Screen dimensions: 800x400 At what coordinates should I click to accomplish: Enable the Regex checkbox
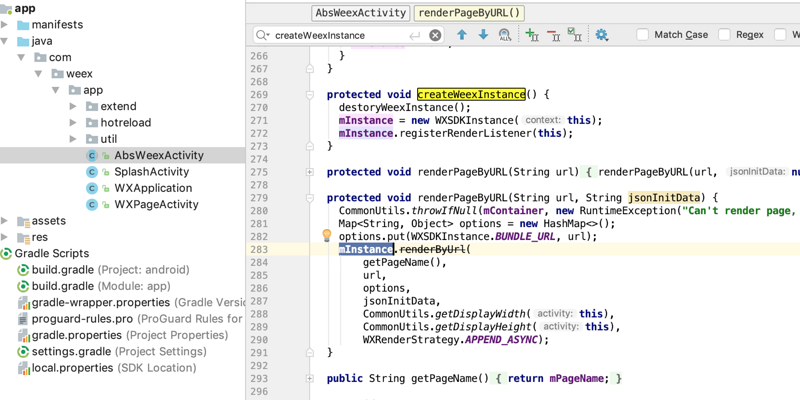(724, 35)
